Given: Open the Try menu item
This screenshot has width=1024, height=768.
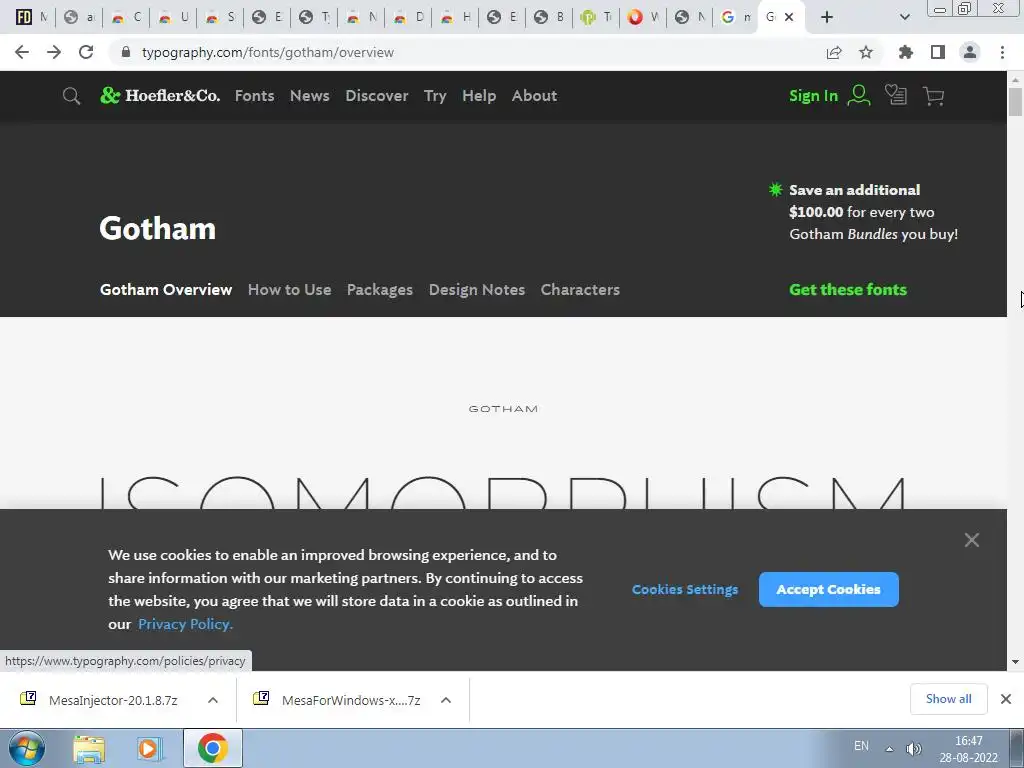Looking at the screenshot, I should click(435, 96).
